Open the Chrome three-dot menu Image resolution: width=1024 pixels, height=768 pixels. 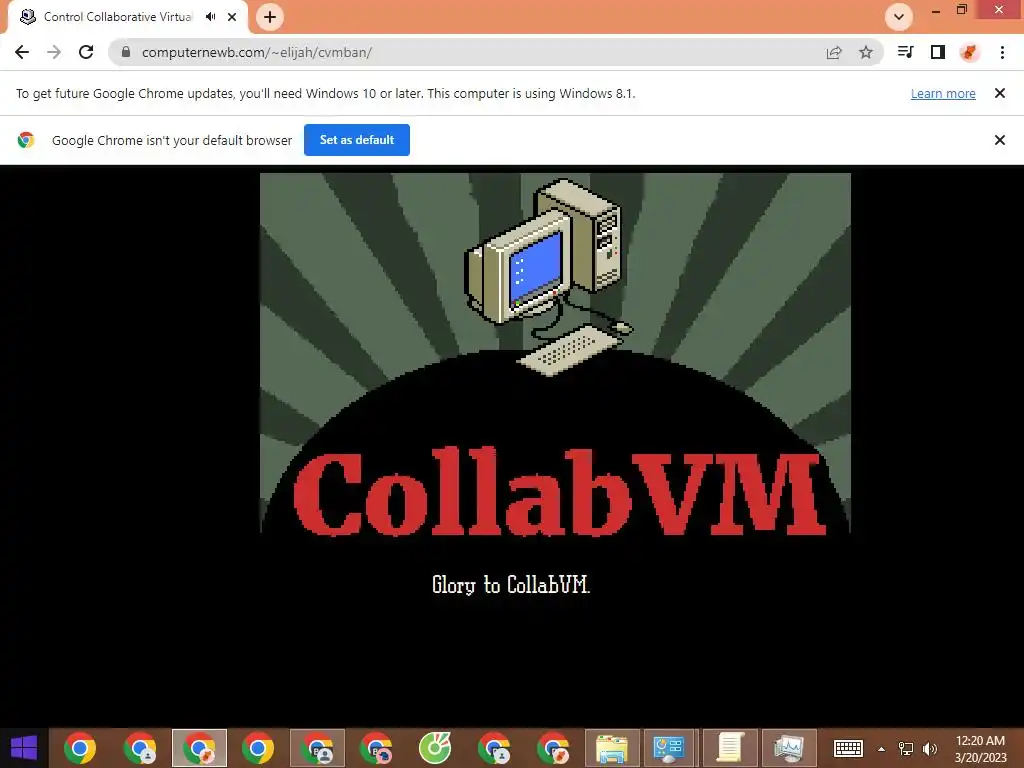1002,52
